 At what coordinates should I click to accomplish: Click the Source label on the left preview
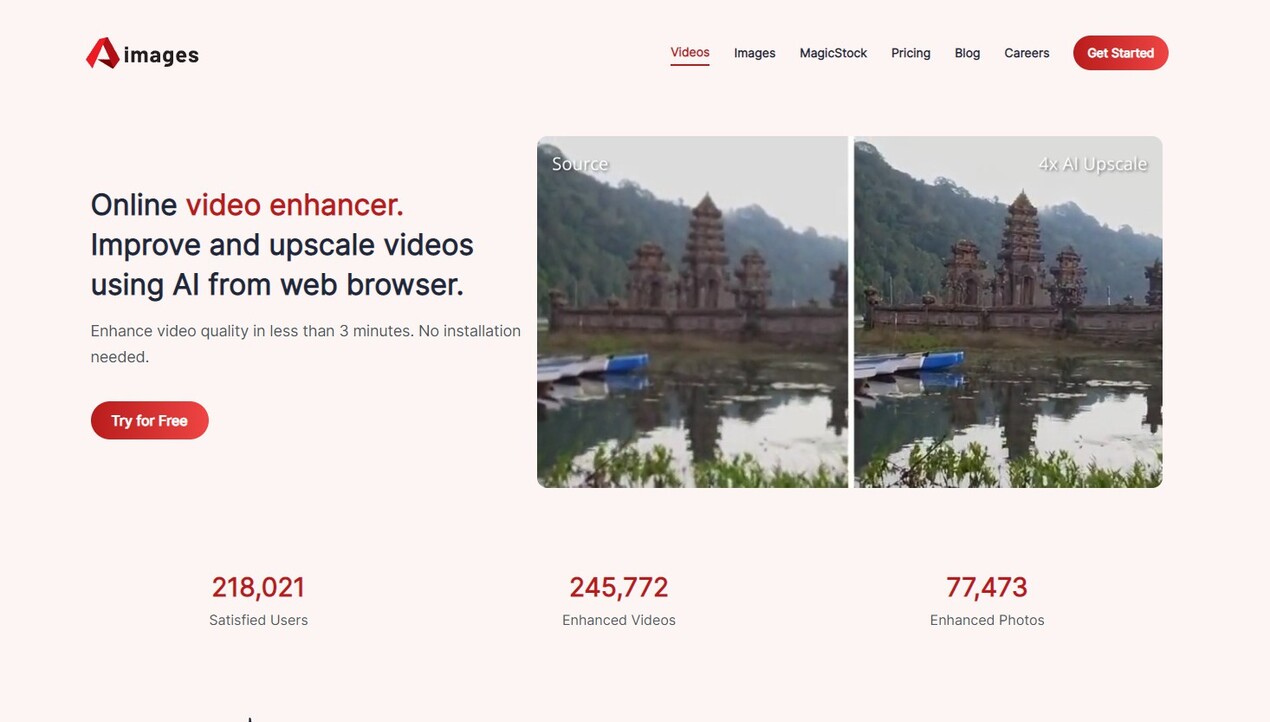580,163
